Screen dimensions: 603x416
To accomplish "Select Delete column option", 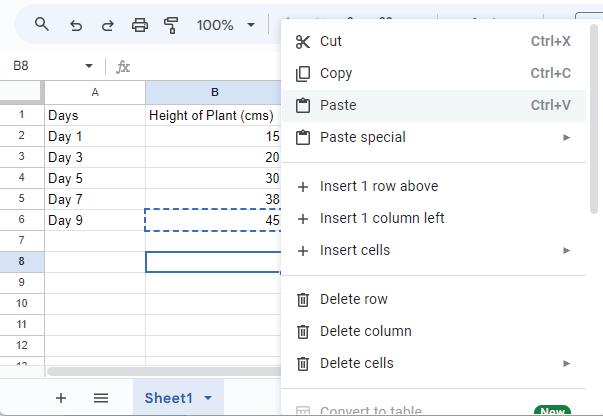I will coord(365,331).
